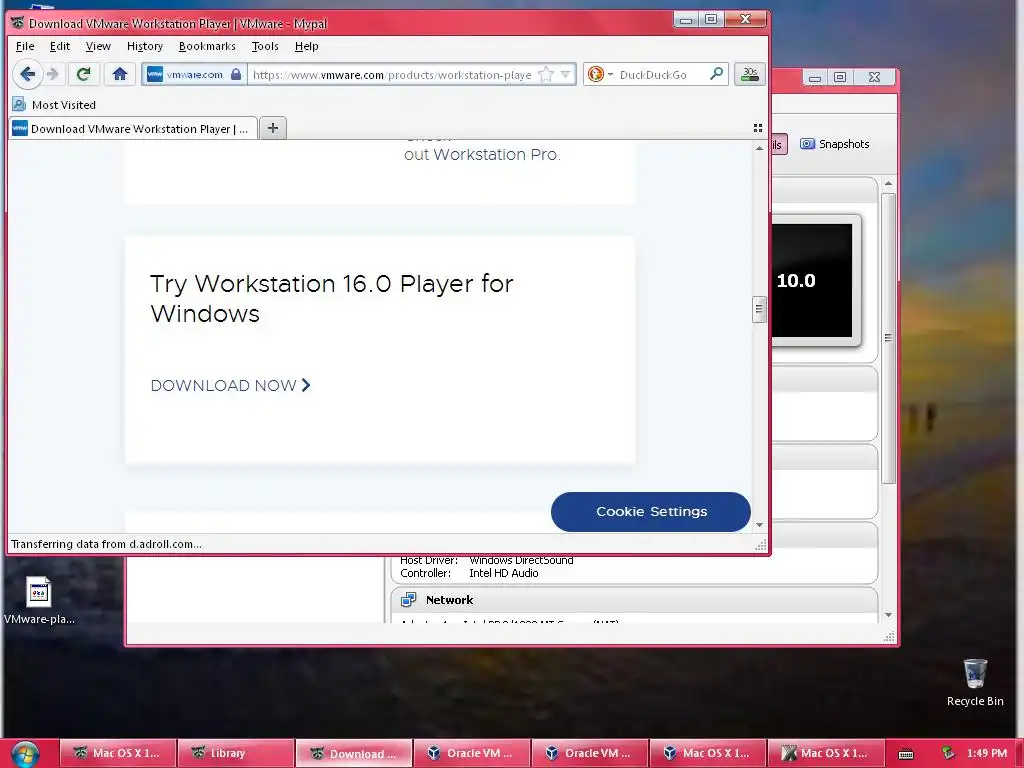
Task: Open the VMware-pla... desktop file
Action: pos(39,601)
